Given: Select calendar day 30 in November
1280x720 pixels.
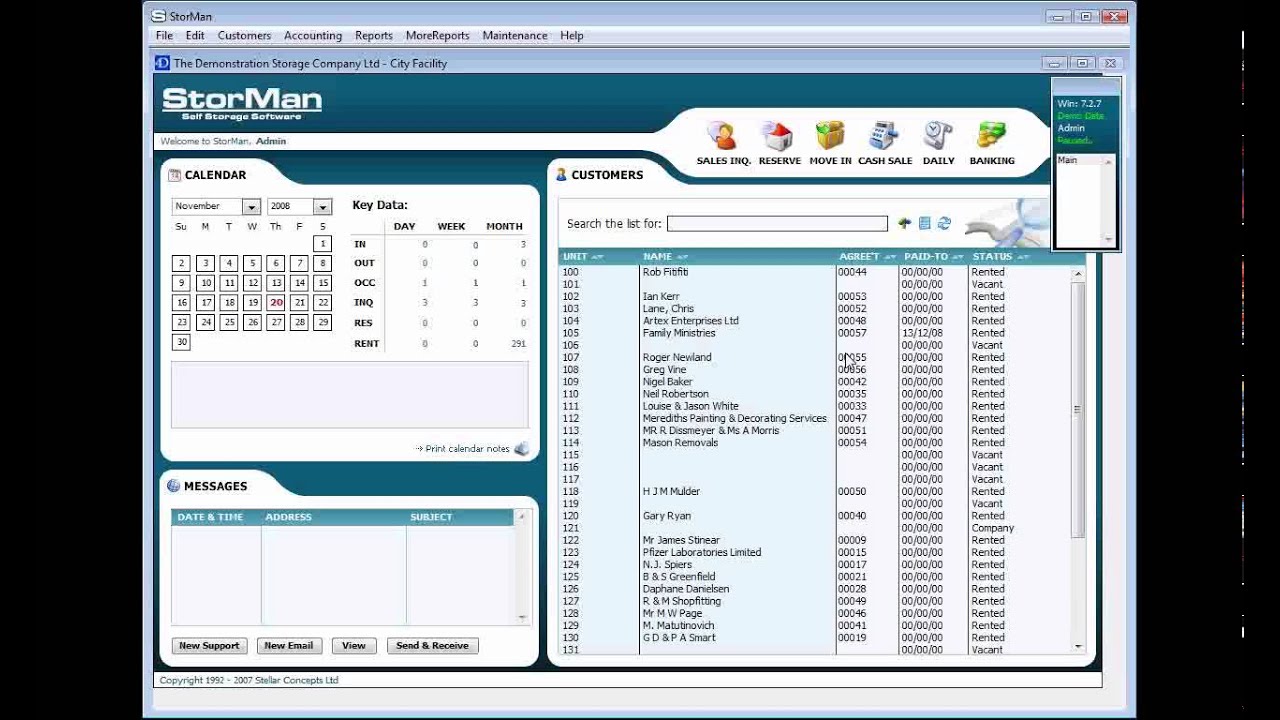Looking at the screenshot, I should (181, 342).
